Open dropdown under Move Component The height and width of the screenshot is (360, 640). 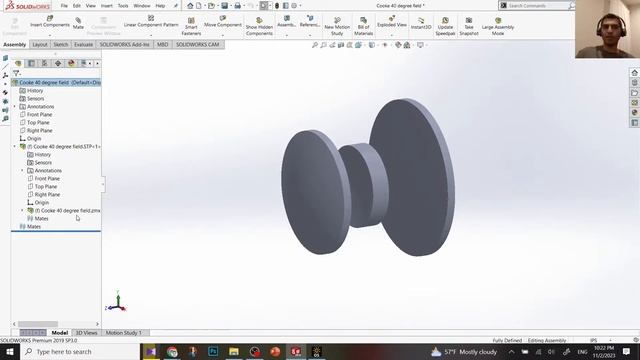222,35
